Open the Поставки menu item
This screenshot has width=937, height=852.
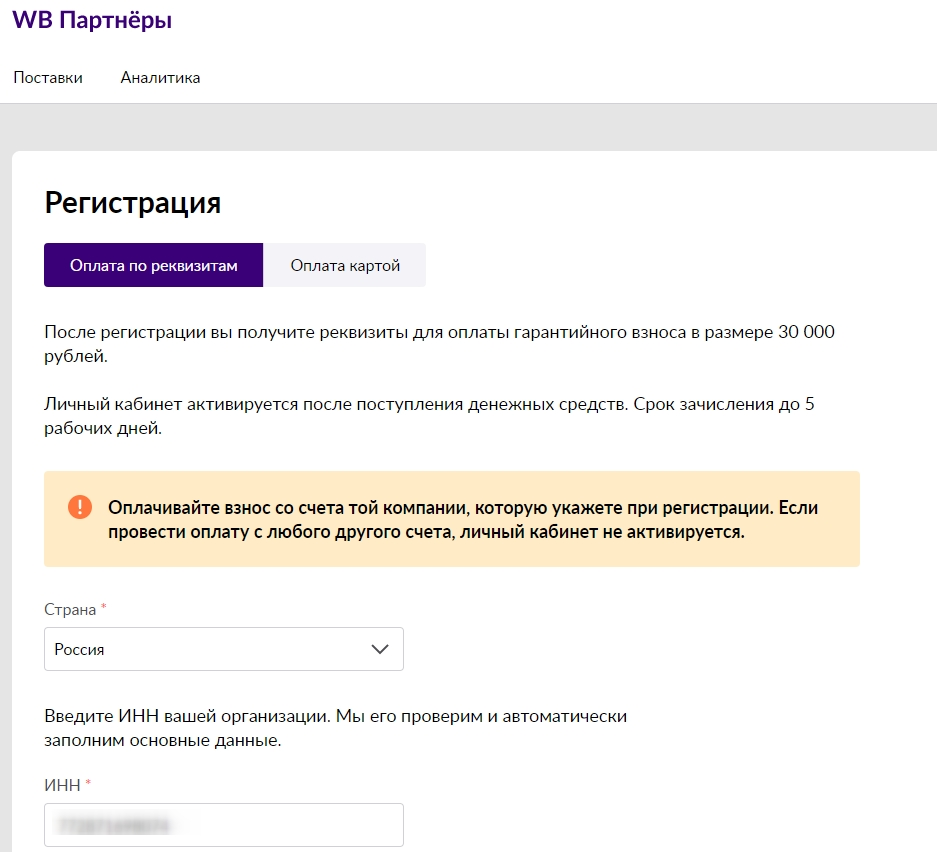[48, 78]
